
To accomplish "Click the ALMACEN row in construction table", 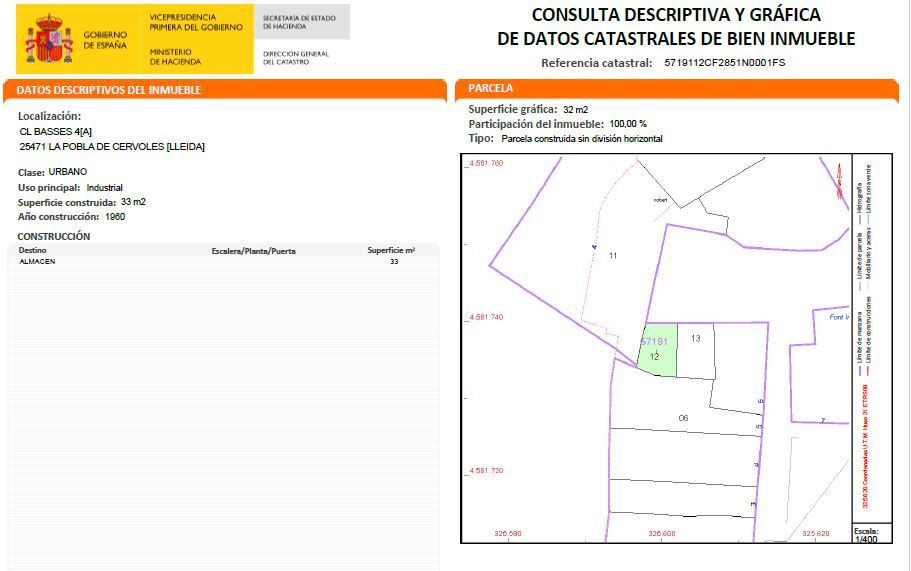I will 38,261.
